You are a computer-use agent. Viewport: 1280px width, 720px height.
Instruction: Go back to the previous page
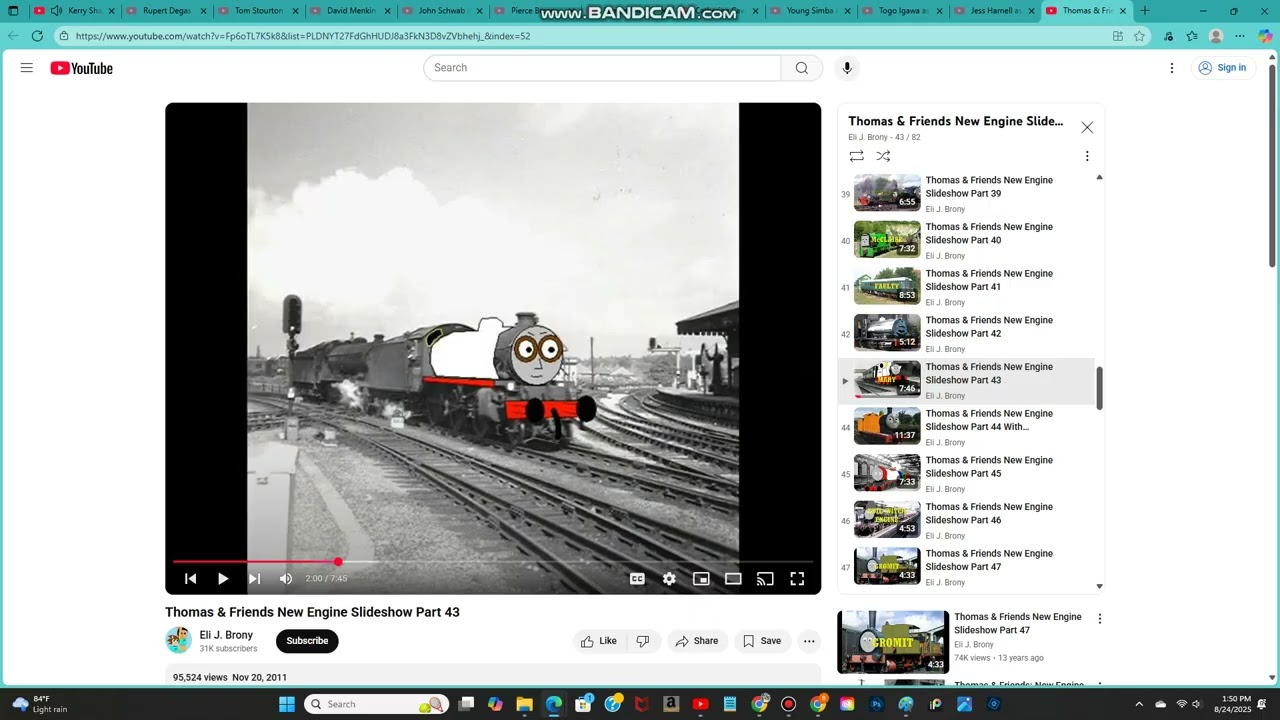pyautogui.click(x=13, y=36)
